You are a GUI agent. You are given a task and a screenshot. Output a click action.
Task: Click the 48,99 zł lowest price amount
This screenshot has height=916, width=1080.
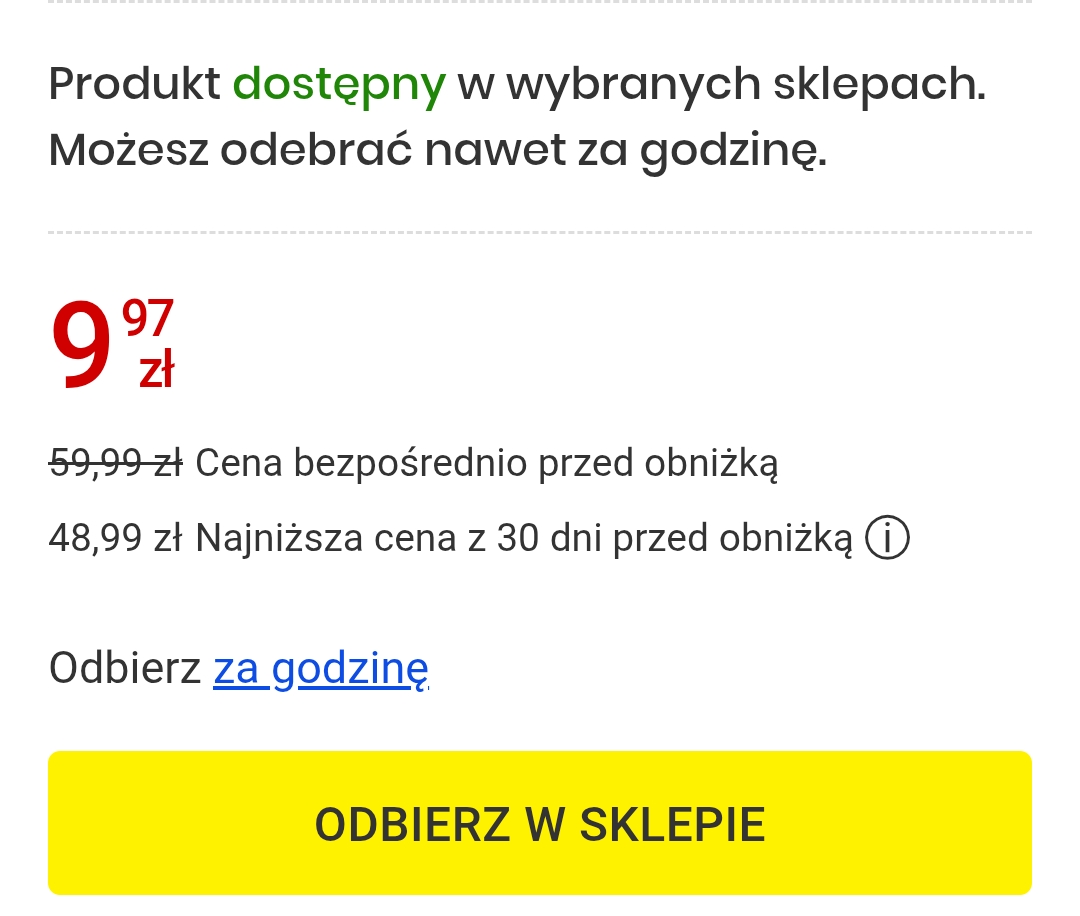(x=115, y=539)
